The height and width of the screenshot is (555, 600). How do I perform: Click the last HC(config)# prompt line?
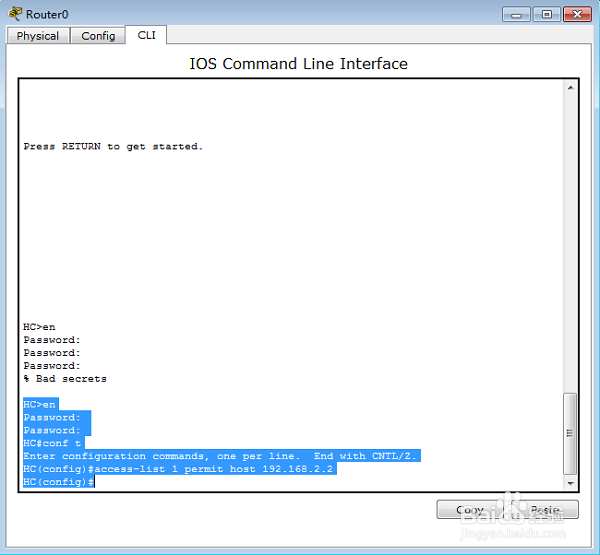click(59, 482)
